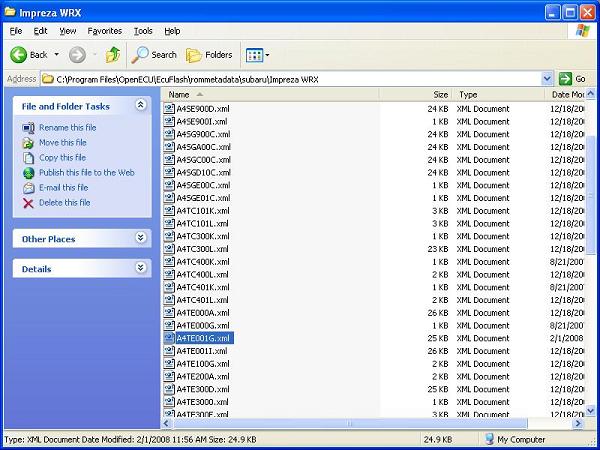
Task: Select the A4SGA00C.xml file icon
Action: (x=169, y=147)
